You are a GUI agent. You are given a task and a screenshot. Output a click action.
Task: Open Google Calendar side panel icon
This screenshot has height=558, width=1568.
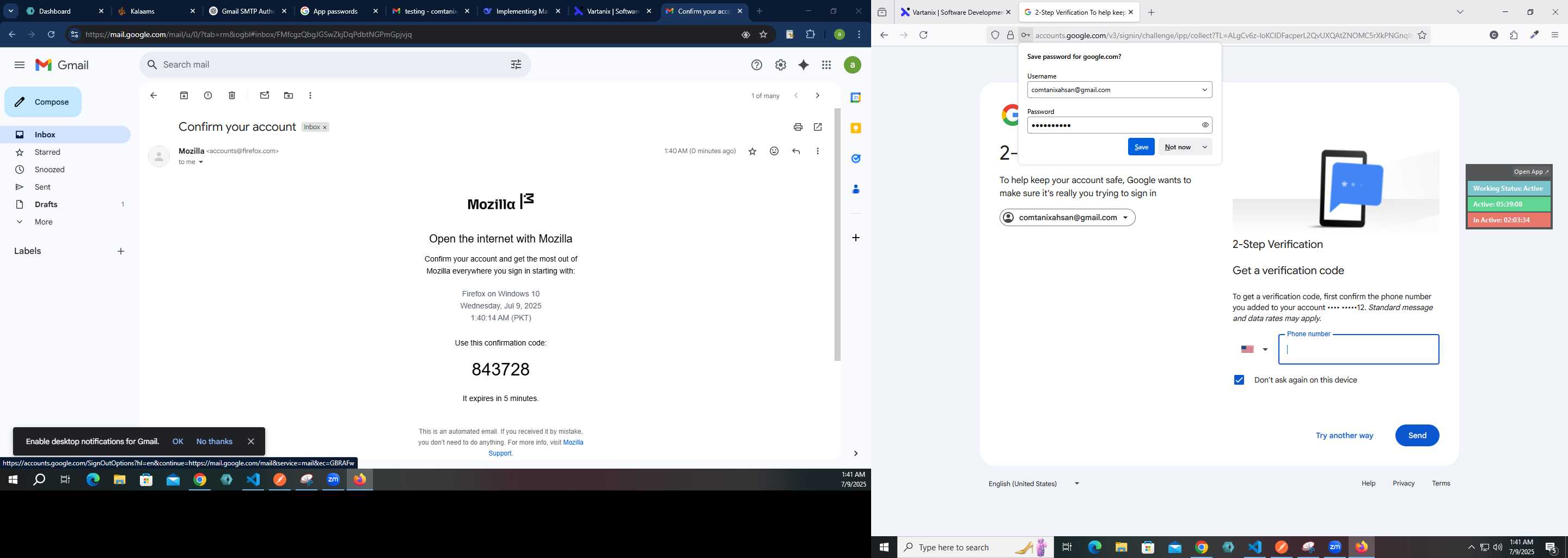[856, 98]
